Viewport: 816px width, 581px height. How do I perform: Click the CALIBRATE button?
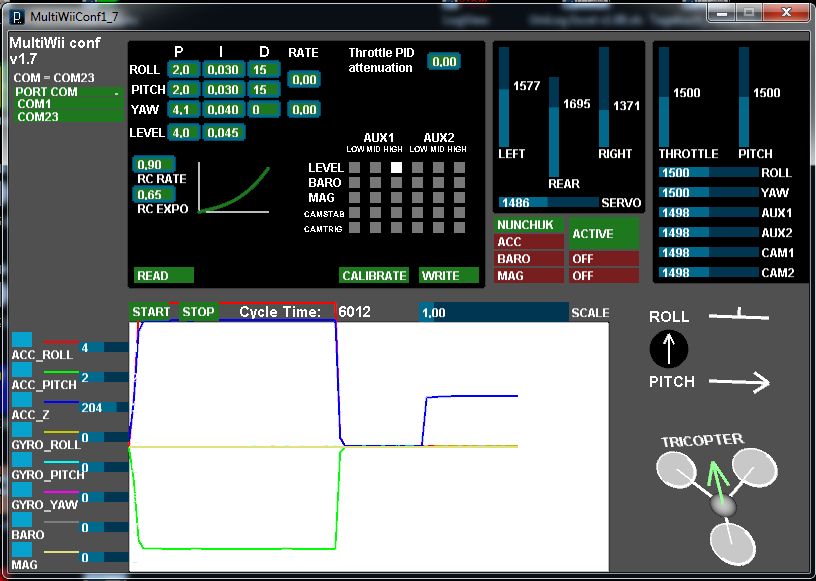[374, 275]
